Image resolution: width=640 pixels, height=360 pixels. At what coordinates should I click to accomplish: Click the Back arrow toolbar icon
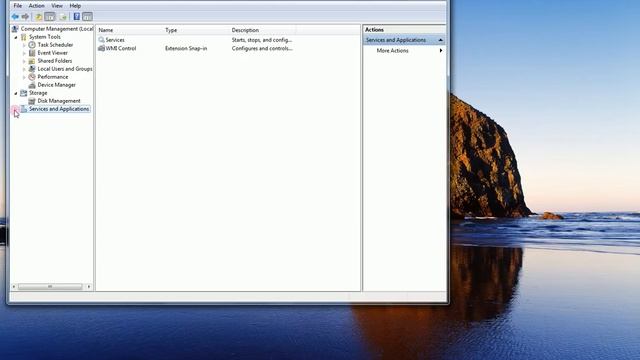15,16
